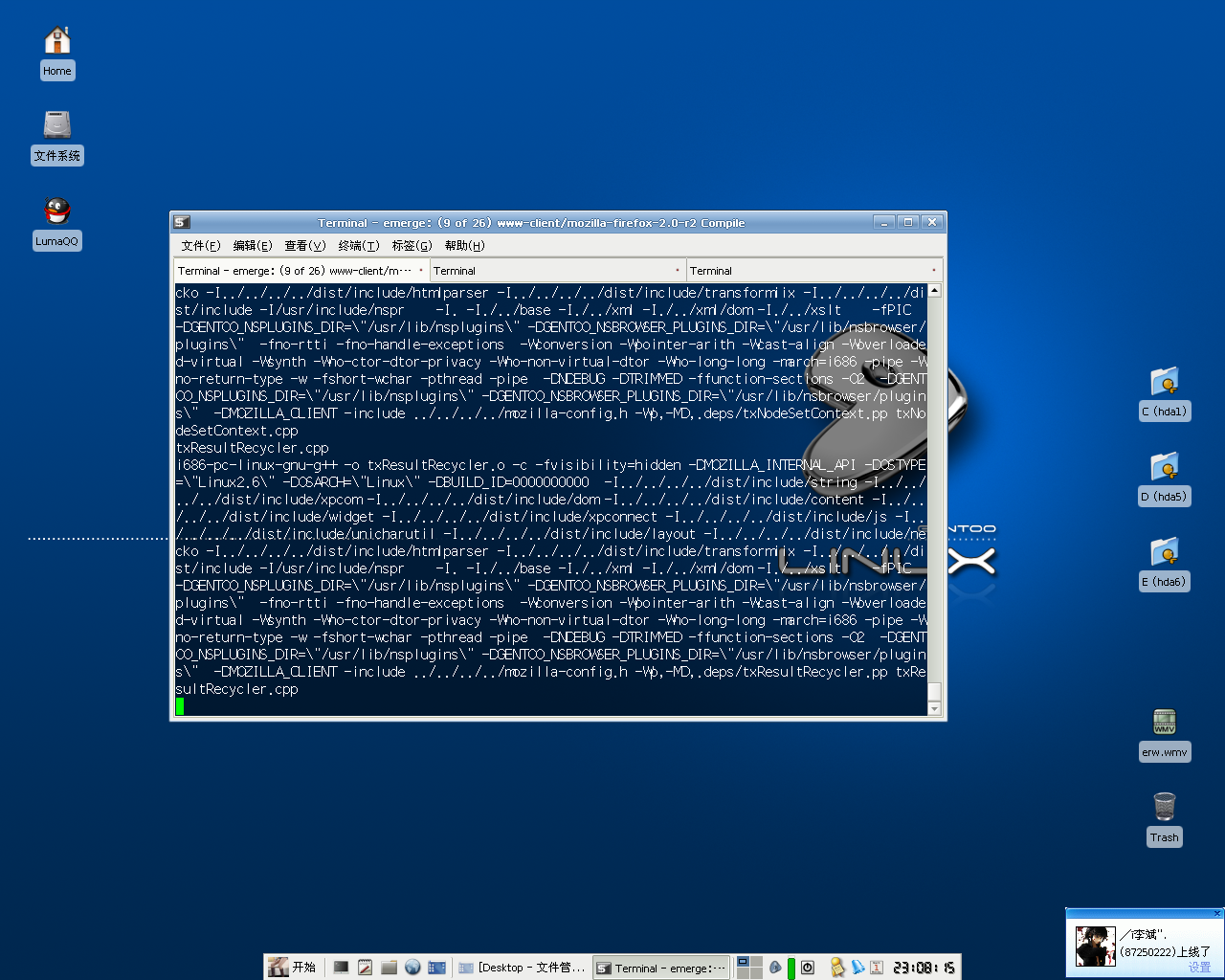Screen dimensions: 1225x980
Task: Open the C (hda1) drive icon
Action: click(x=1164, y=393)
